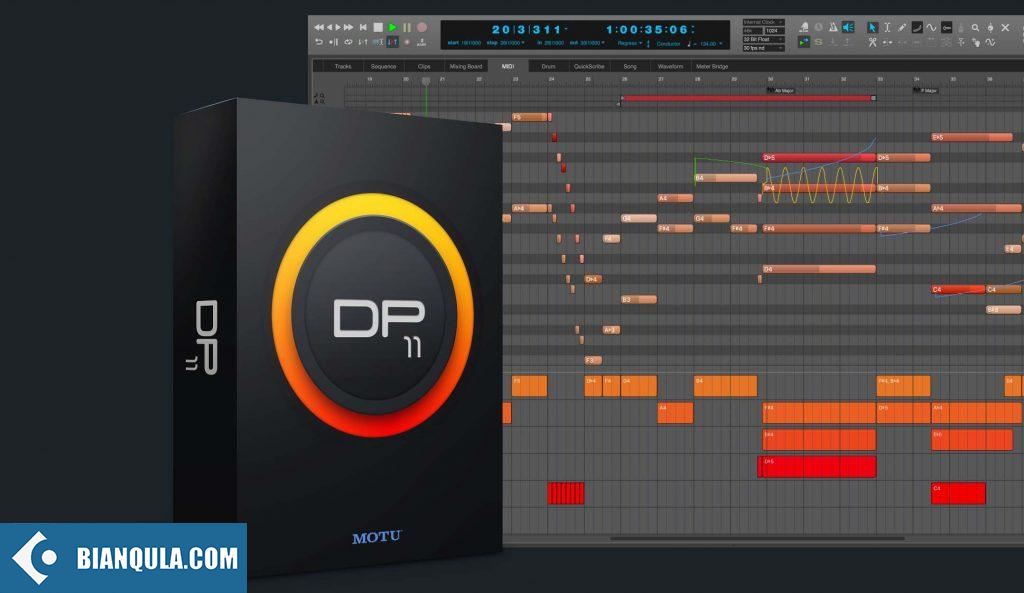Select the Reshape curve tool

coord(917,27)
